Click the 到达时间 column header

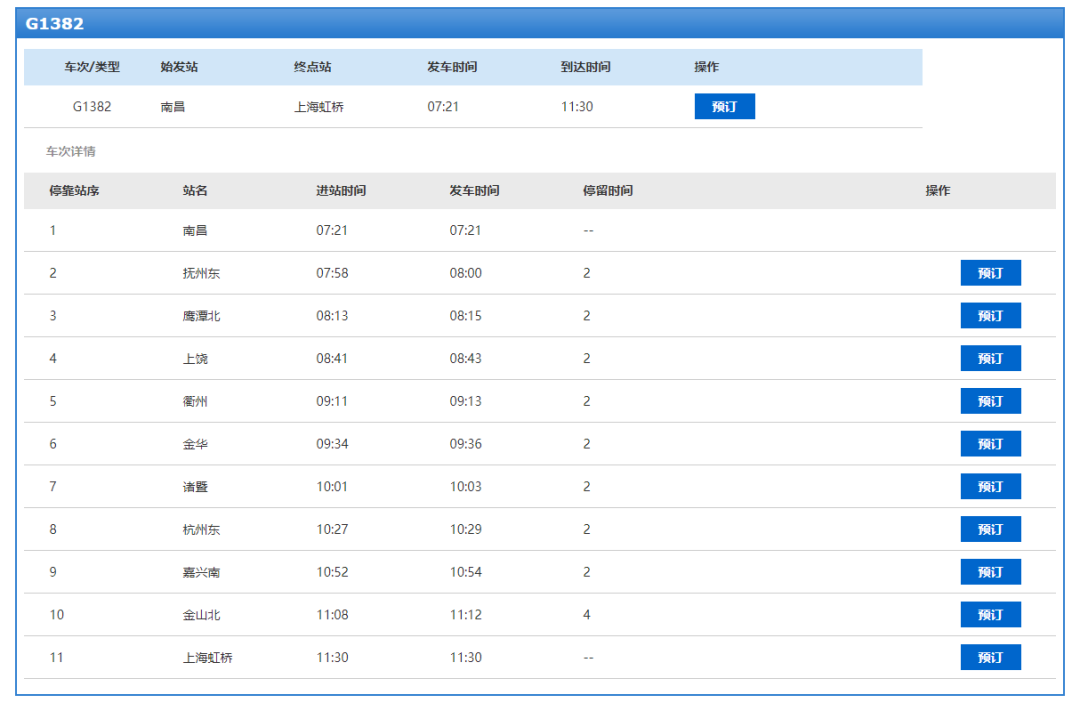tap(585, 67)
